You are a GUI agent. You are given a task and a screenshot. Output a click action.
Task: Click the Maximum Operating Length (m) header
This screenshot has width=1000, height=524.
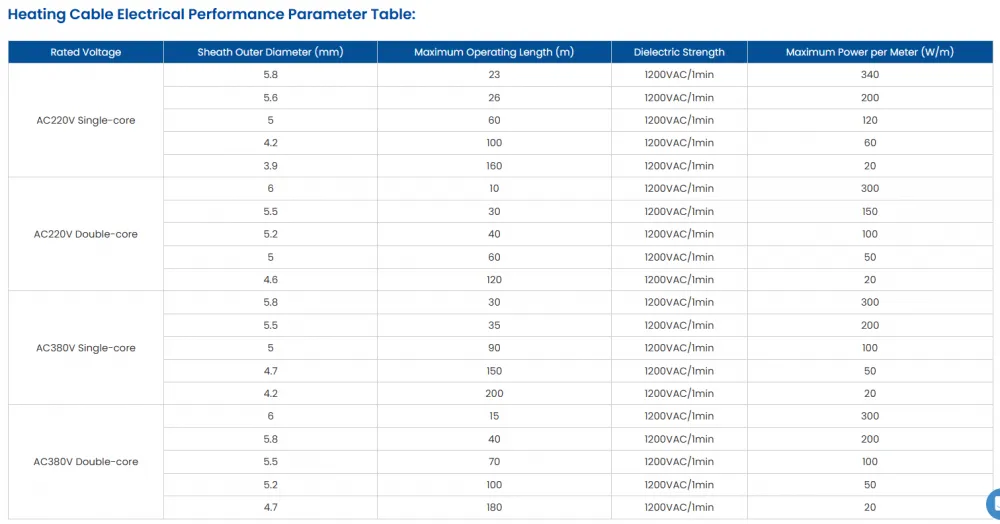(494, 52)
